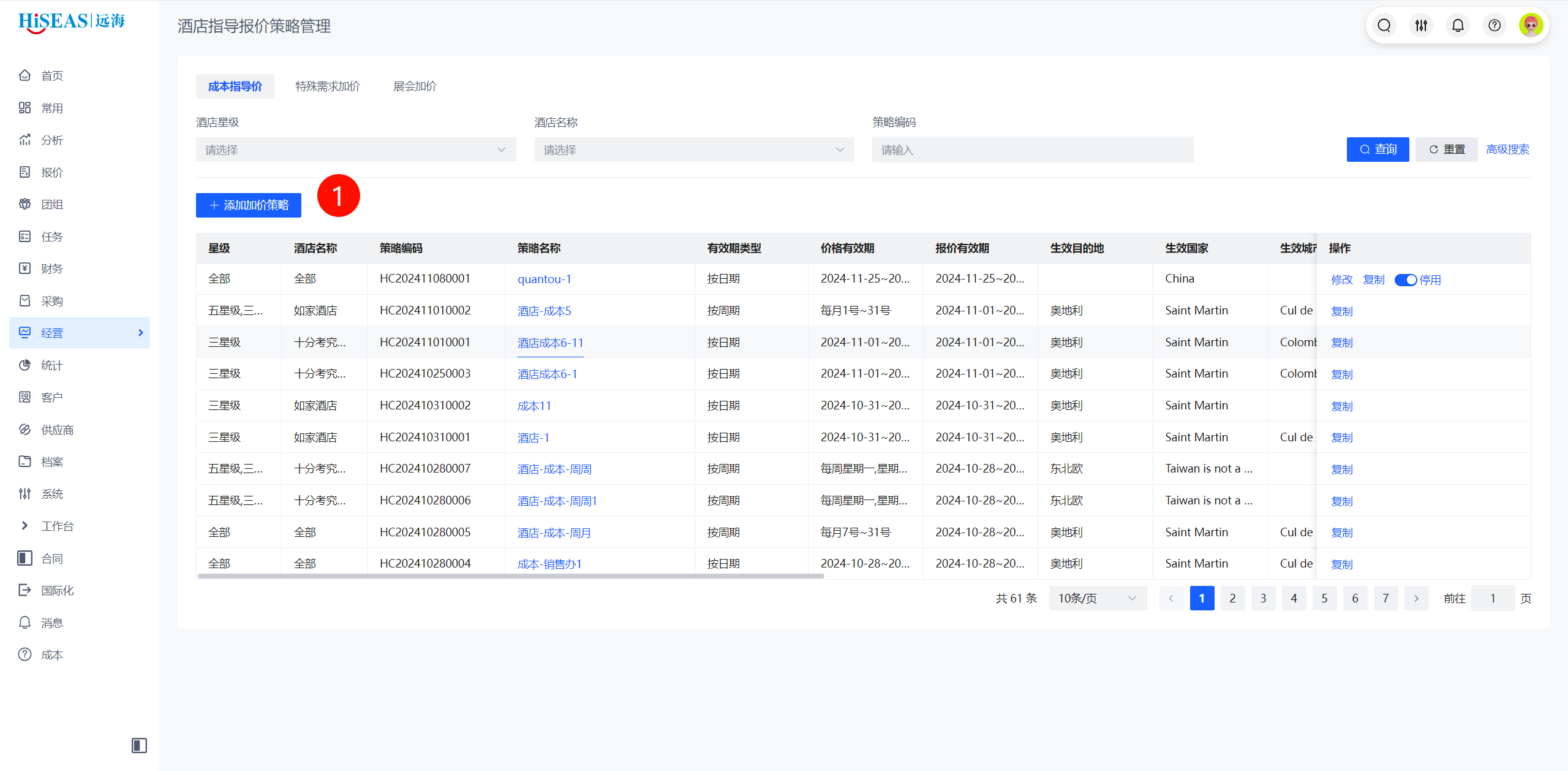
Task: Open 任务 icon in sidebar
Action: [x=24, y=237]
